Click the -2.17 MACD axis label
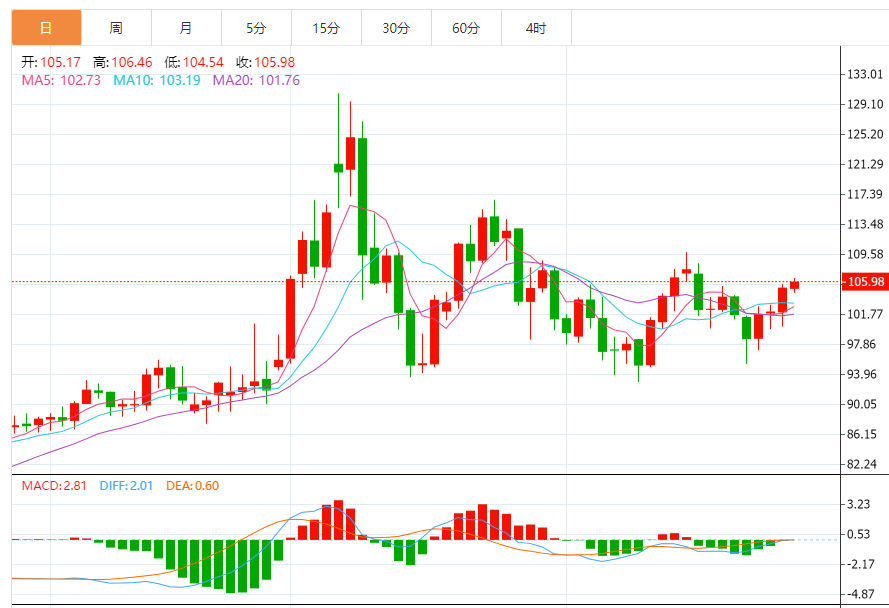Screen dimensions: 889x608 (861, 564)
